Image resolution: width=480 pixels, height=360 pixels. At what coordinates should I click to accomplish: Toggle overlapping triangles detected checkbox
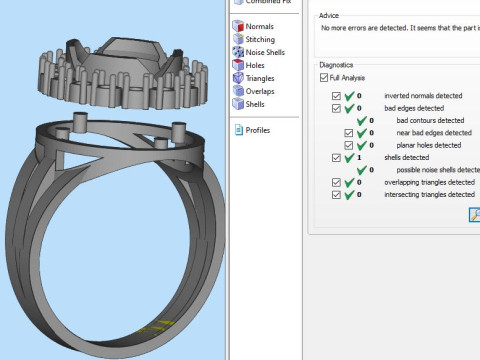click(336, 182)
